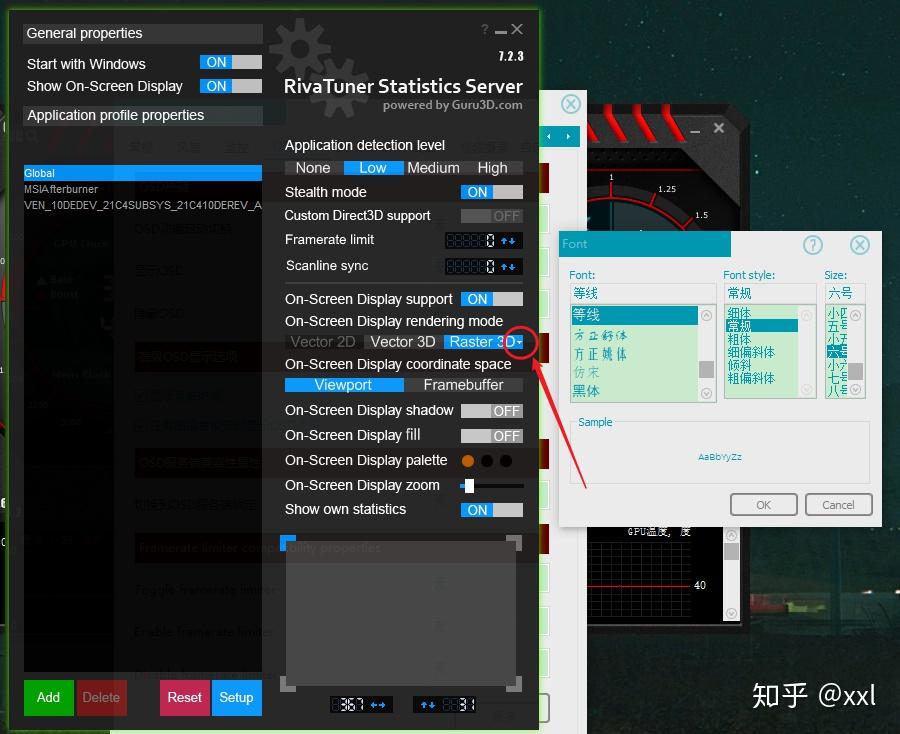Click the Size list scrollbar thumb
900x734 pixels.
coord(856,371)
